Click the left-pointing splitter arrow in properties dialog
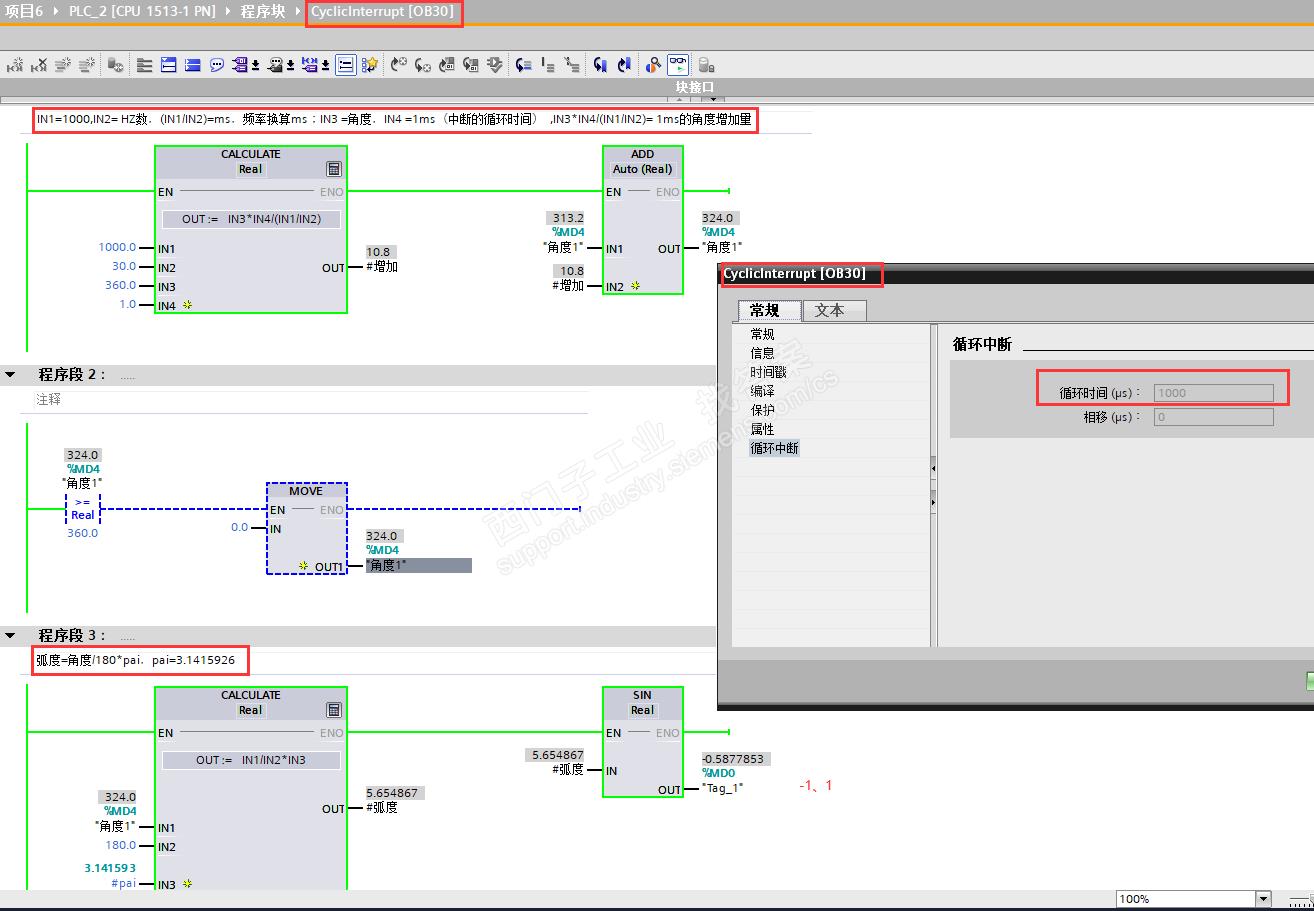Viewport: 1314px width, 911px height. pos(933,468)
